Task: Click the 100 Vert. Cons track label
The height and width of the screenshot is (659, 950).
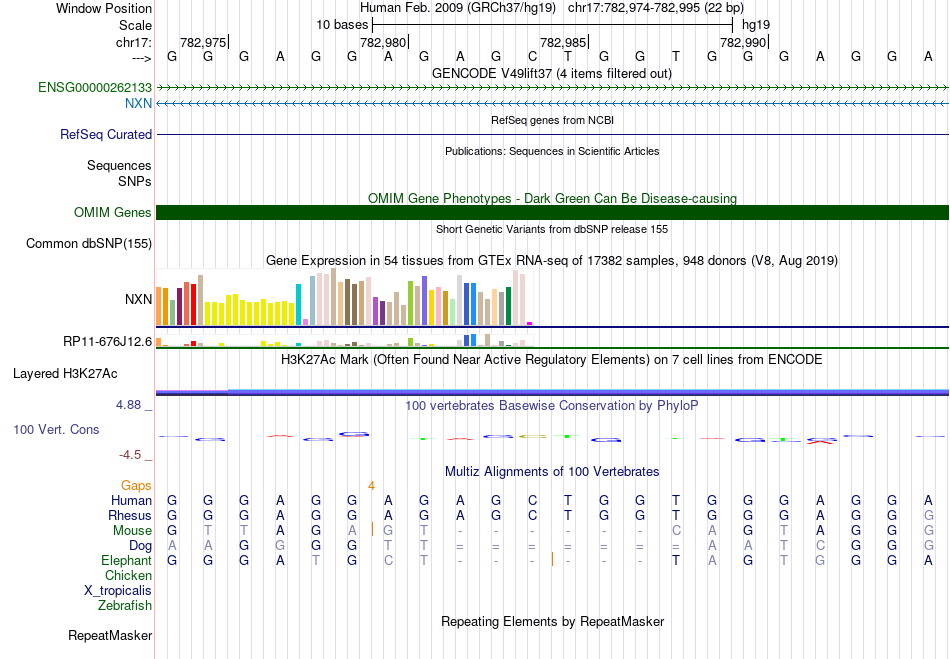Action: click(56, 429)
